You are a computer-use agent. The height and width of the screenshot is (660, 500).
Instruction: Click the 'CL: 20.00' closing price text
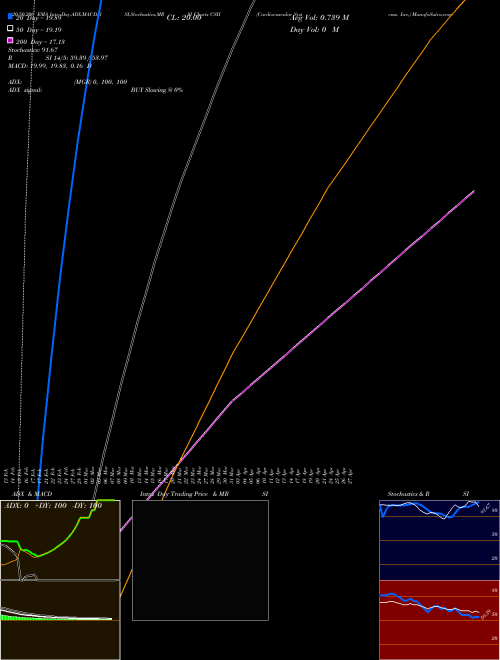184,18
